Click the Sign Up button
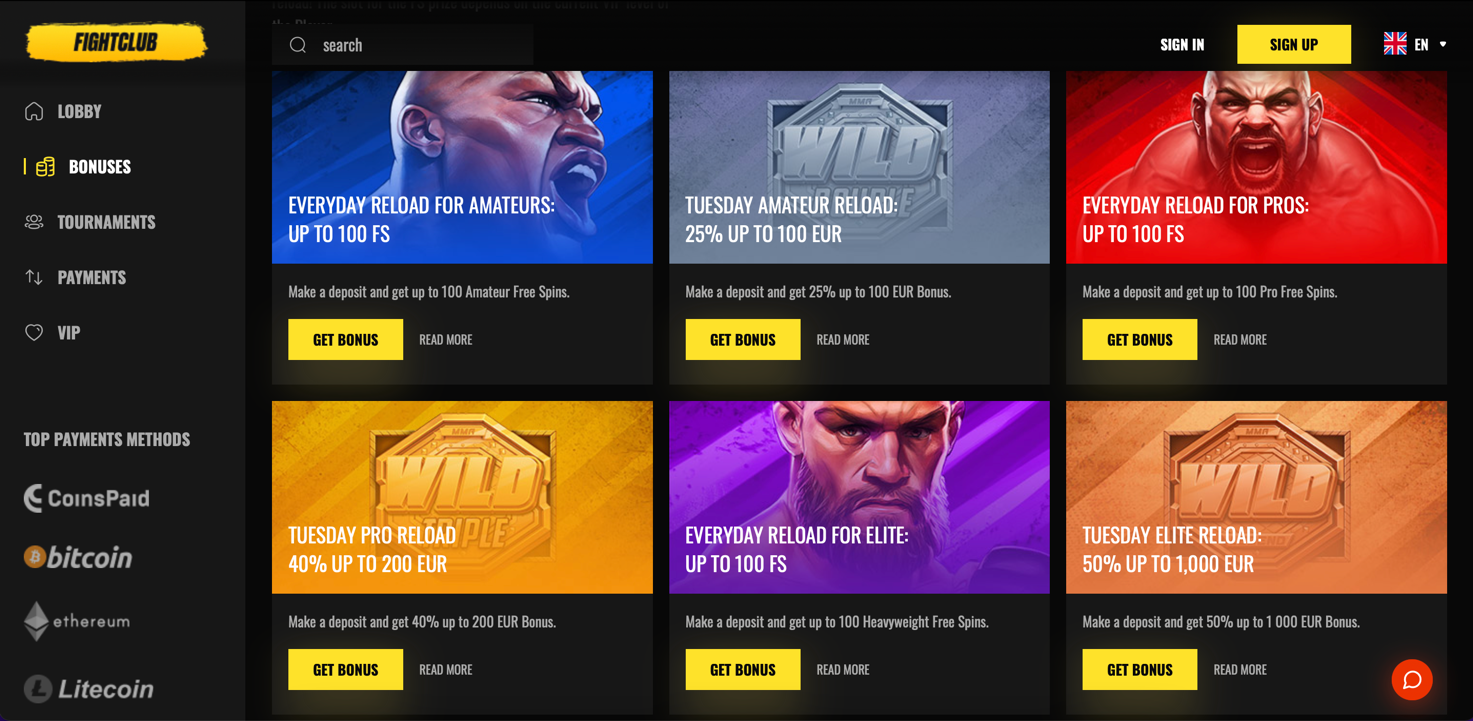The width and height of the screenshot is (1473, 721). click(1294, 44)
